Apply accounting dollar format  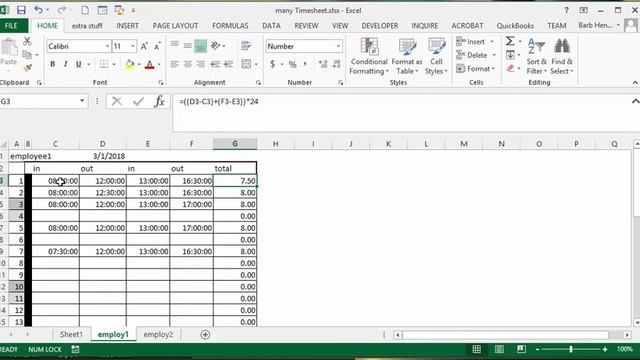click(272, 64)
